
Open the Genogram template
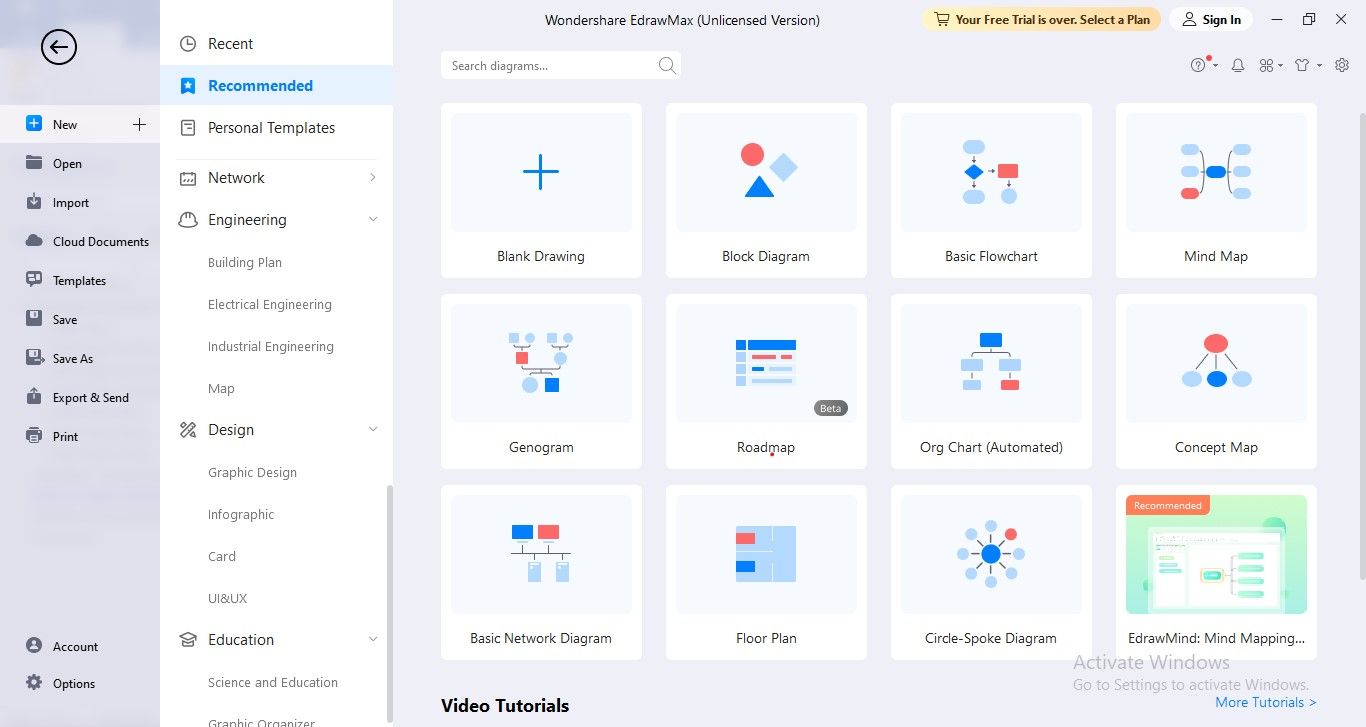pos(541,381)
